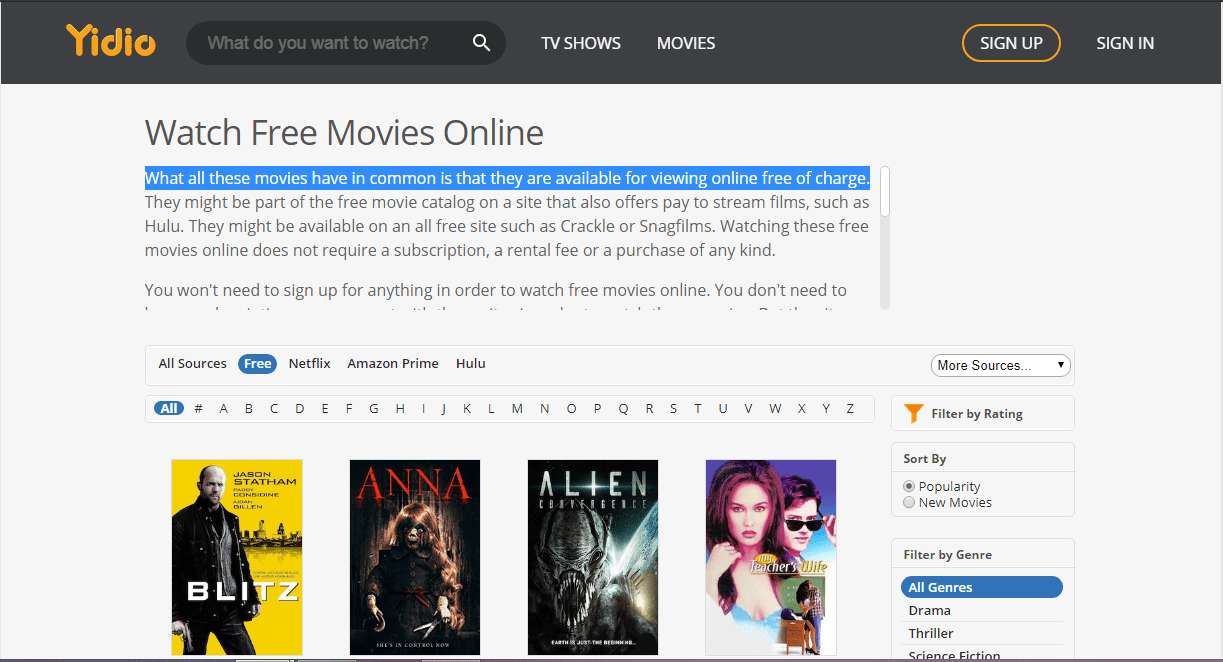
Task: Filter by the Drama genre
Action: [929, 610]
